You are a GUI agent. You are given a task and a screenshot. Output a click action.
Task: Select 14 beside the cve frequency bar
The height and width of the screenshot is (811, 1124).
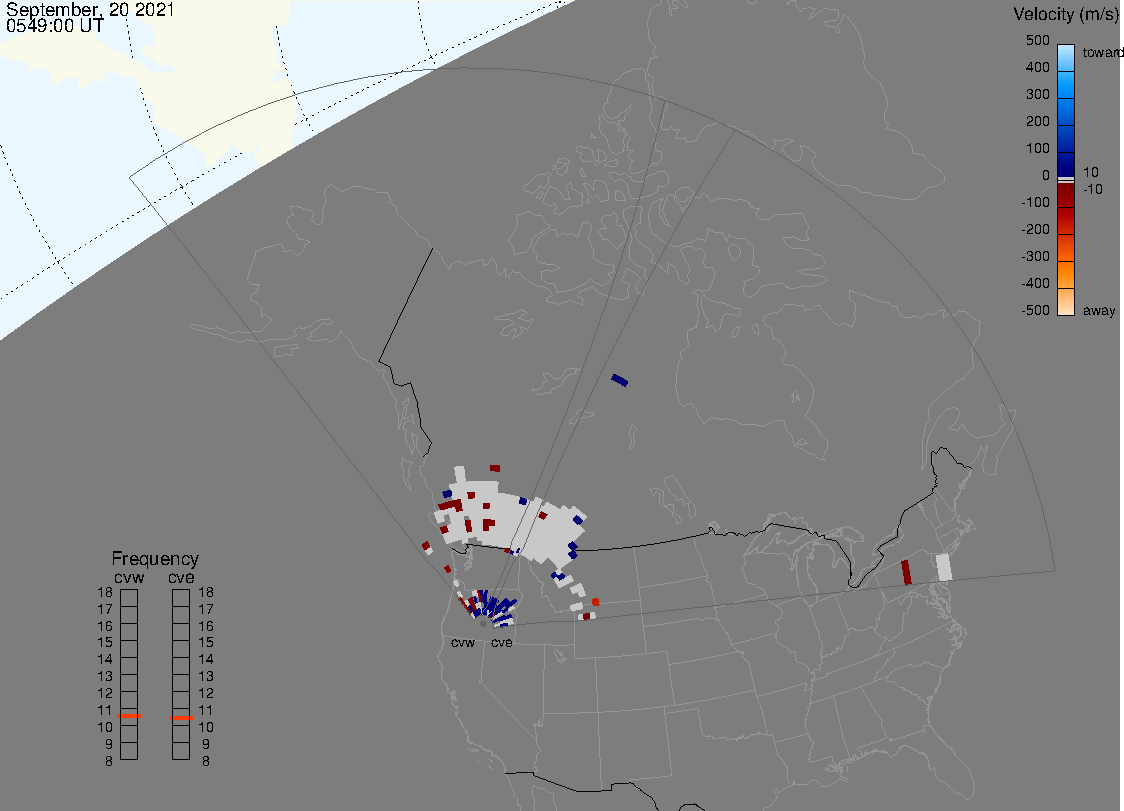(206, 660)
